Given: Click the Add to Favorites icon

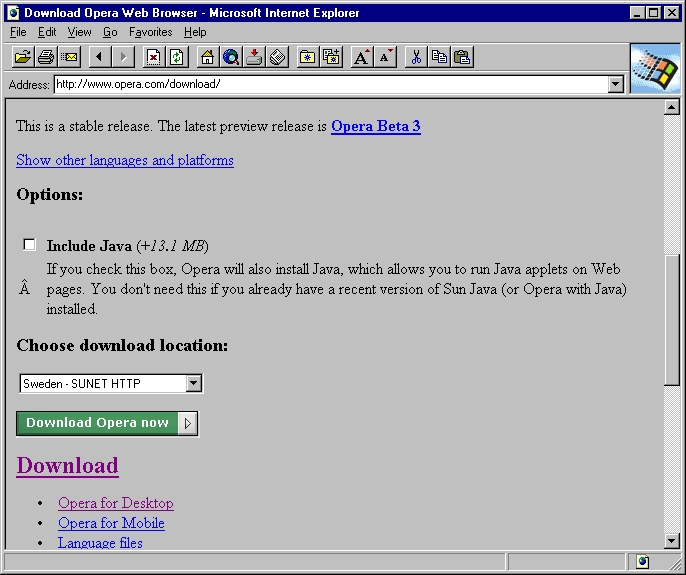Looking at the screenshot, I should [x=331, y=57].
